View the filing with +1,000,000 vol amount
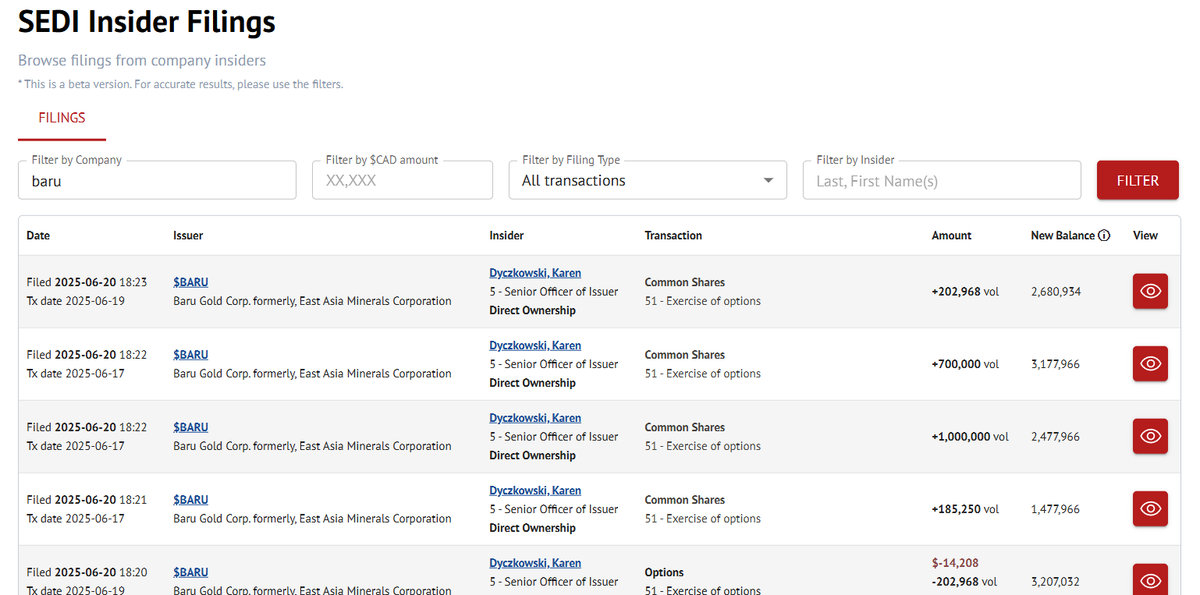 point(1150,436)
